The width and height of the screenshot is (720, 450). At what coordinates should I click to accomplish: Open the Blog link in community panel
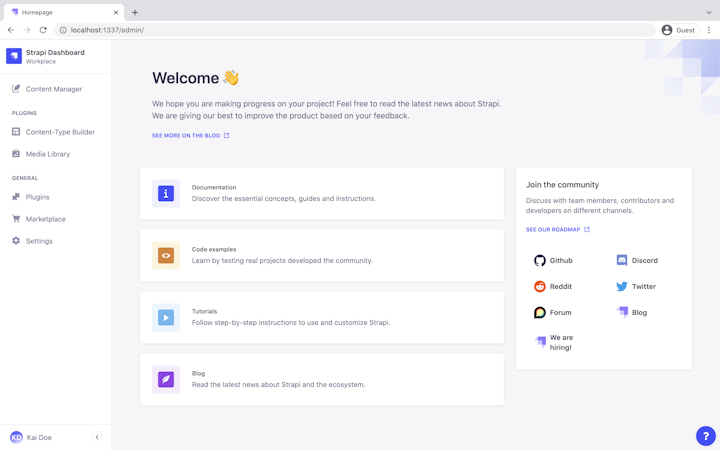631,313
